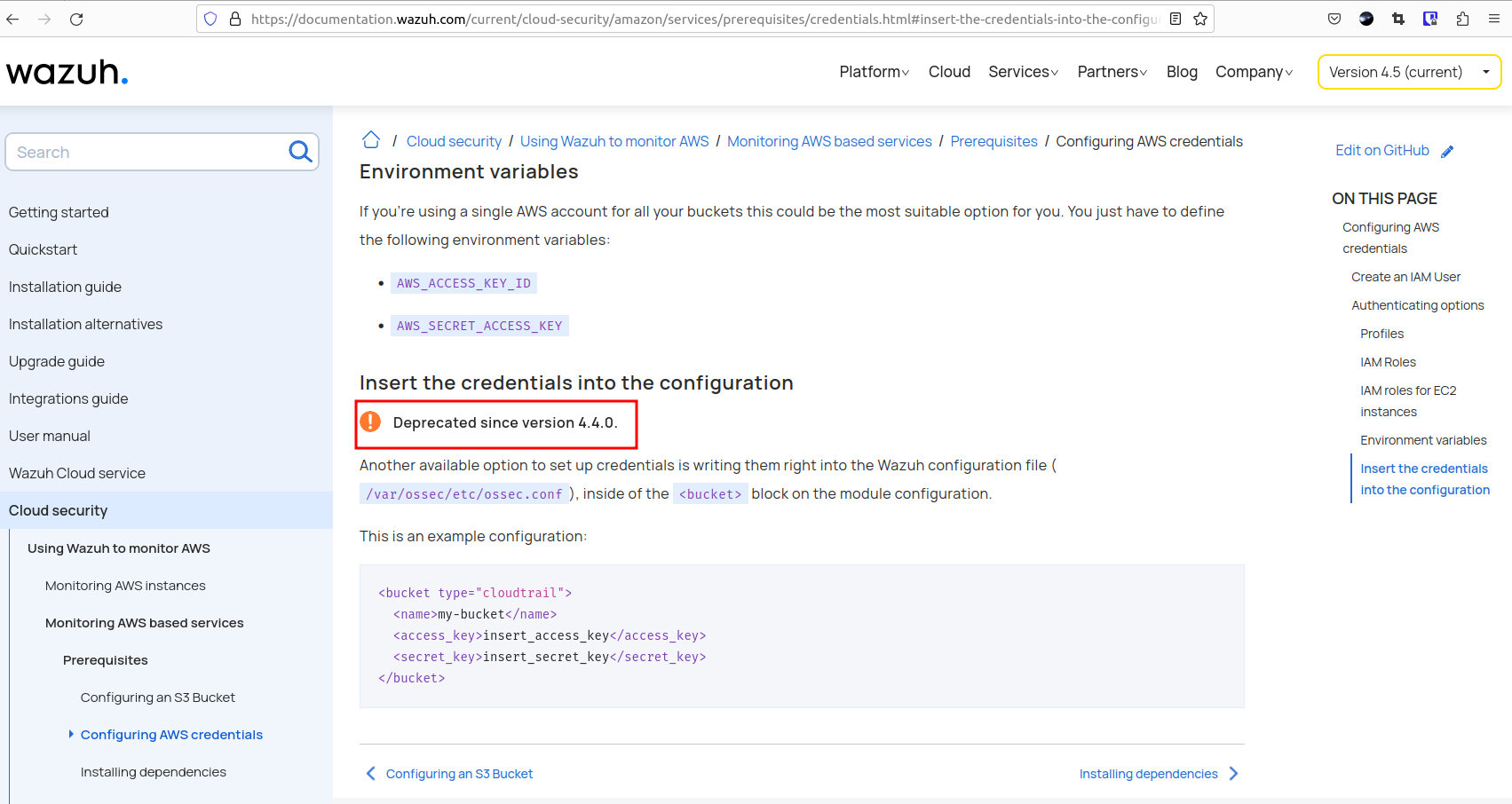The height and width of the screenshot is (804, 1512).
Task: Click the dark circular profile extension icon
Action: point(1366,19)
